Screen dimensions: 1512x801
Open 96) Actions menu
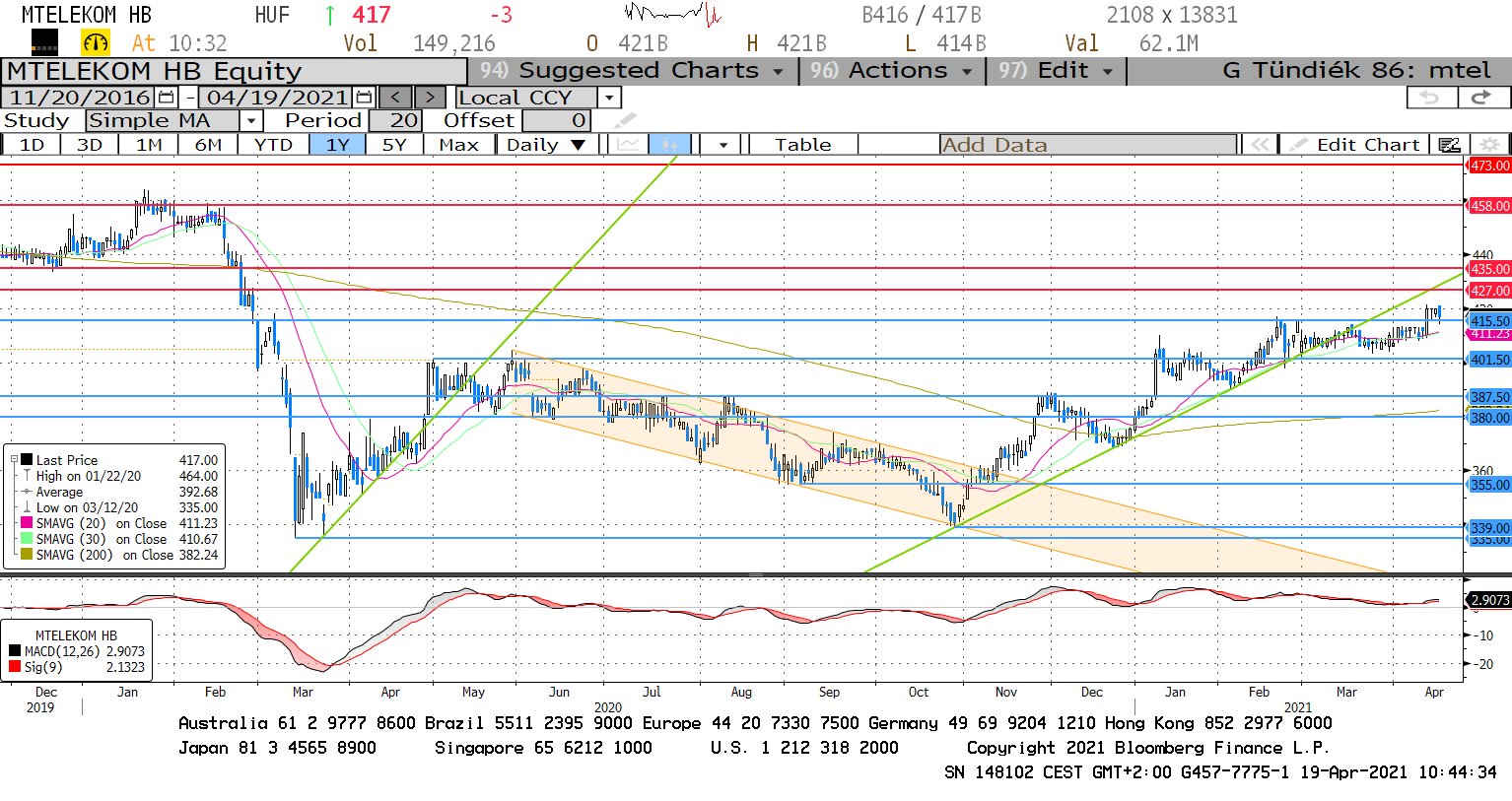pyautogui.click(x=893, y=71)
